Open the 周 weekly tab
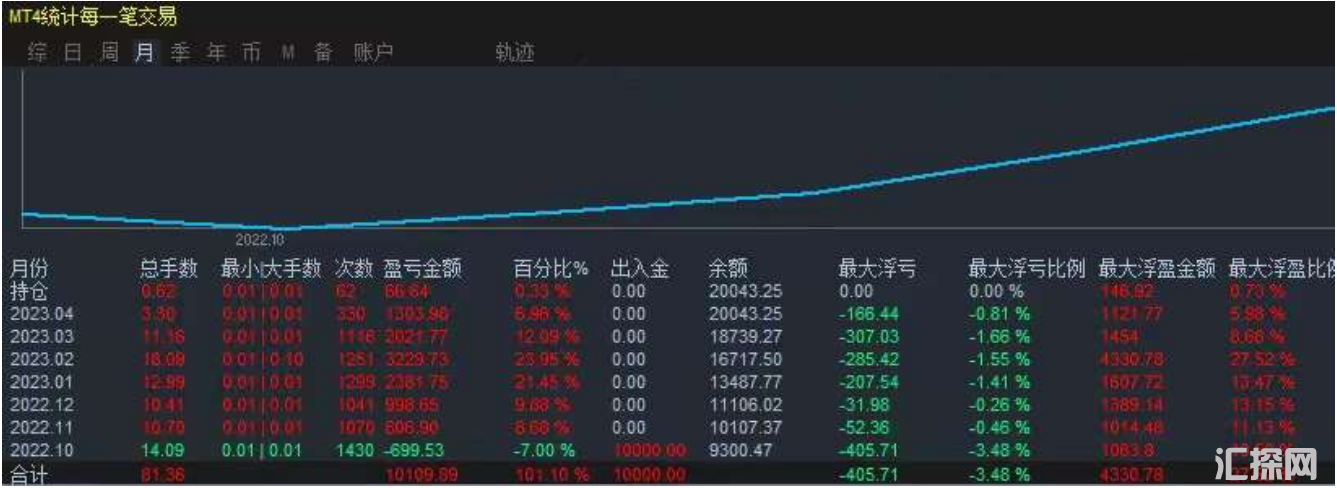Image resolution: width=1337 pixels, height=488 pixels. pyautogui.click(x=109, y=53)
